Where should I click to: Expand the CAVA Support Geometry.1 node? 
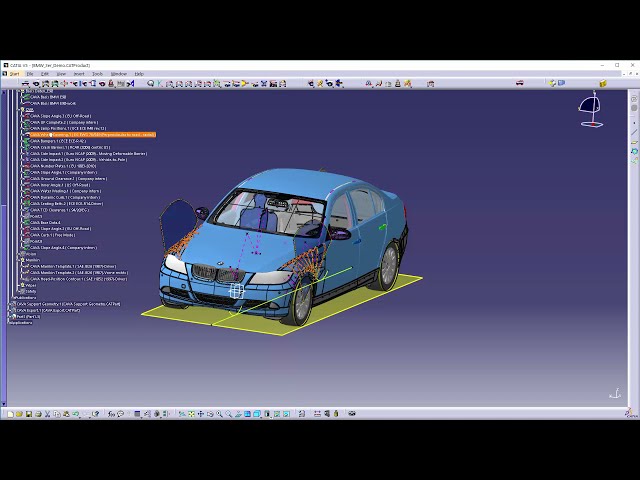point(10,304)
